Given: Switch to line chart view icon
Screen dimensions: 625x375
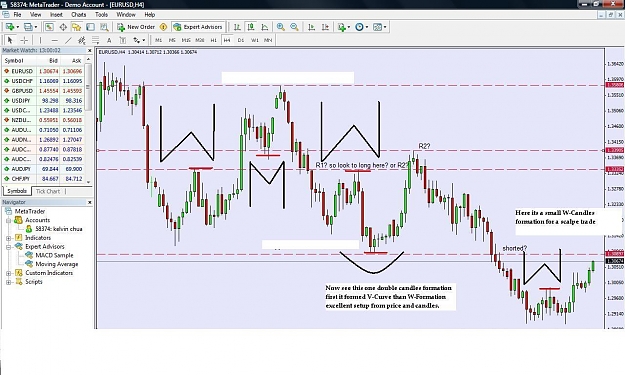Looking at the screenshot, I should pos(265,27).
